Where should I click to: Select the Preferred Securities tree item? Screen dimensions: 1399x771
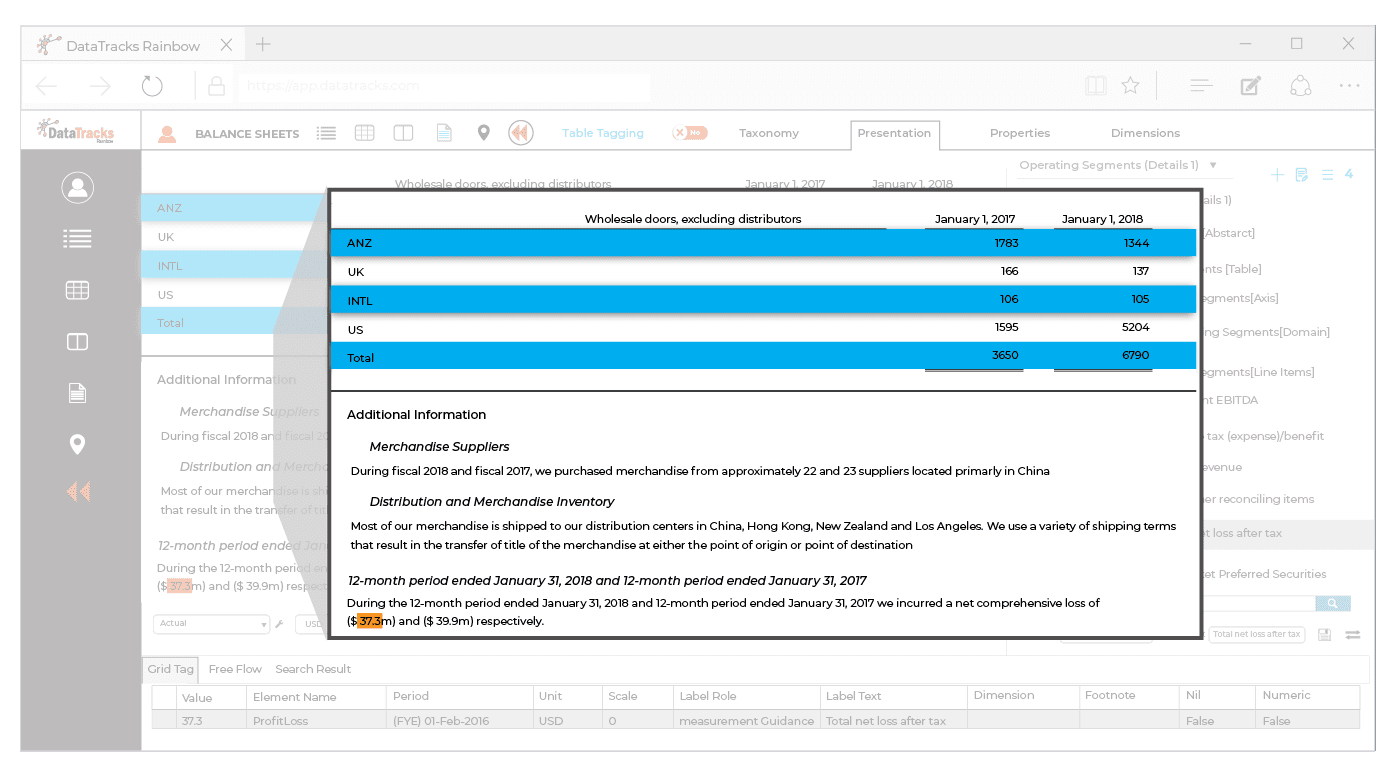(x=1264, y=574)
